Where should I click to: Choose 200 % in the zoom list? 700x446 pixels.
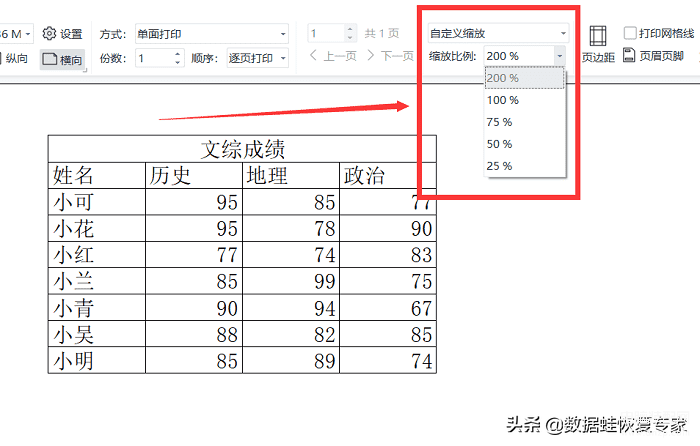[525, 78]
